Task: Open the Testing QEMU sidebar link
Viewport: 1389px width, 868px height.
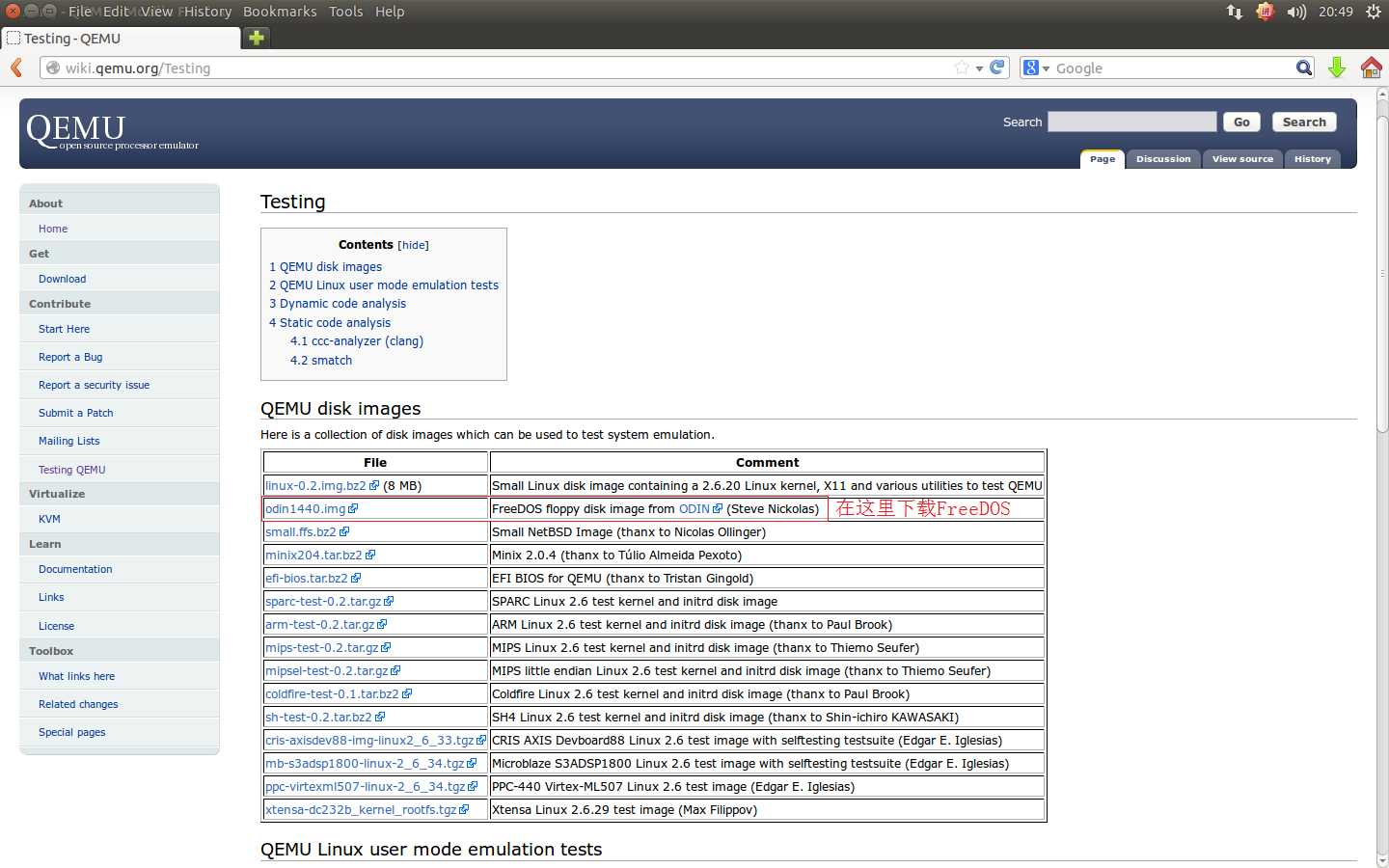Action: tap(71, 470)
